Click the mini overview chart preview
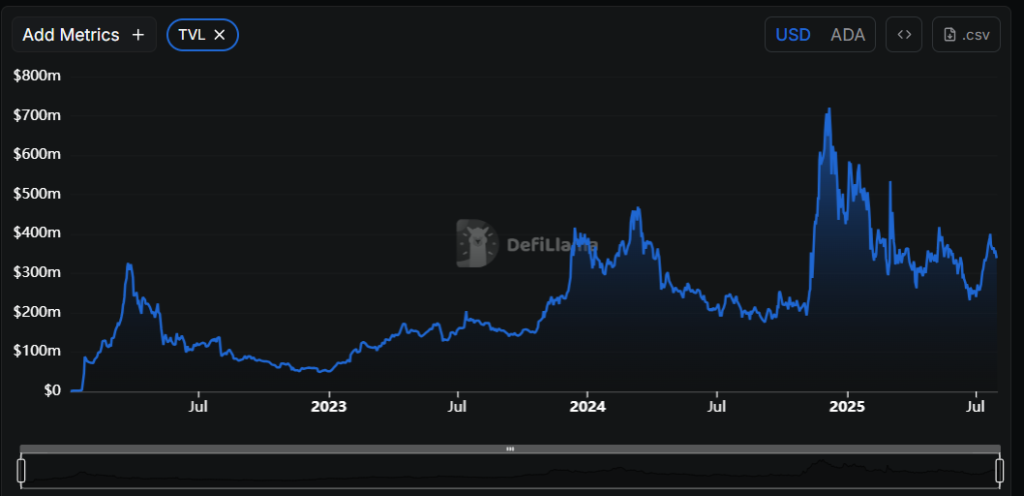Screen dimensions: 1024x496 coord(510,471)
